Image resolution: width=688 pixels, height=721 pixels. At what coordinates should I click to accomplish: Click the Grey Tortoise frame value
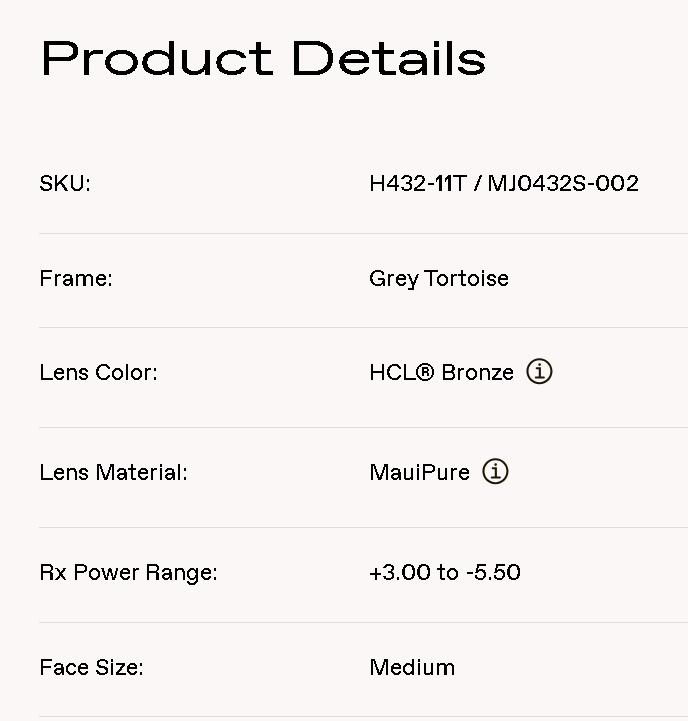click(439, 279)
